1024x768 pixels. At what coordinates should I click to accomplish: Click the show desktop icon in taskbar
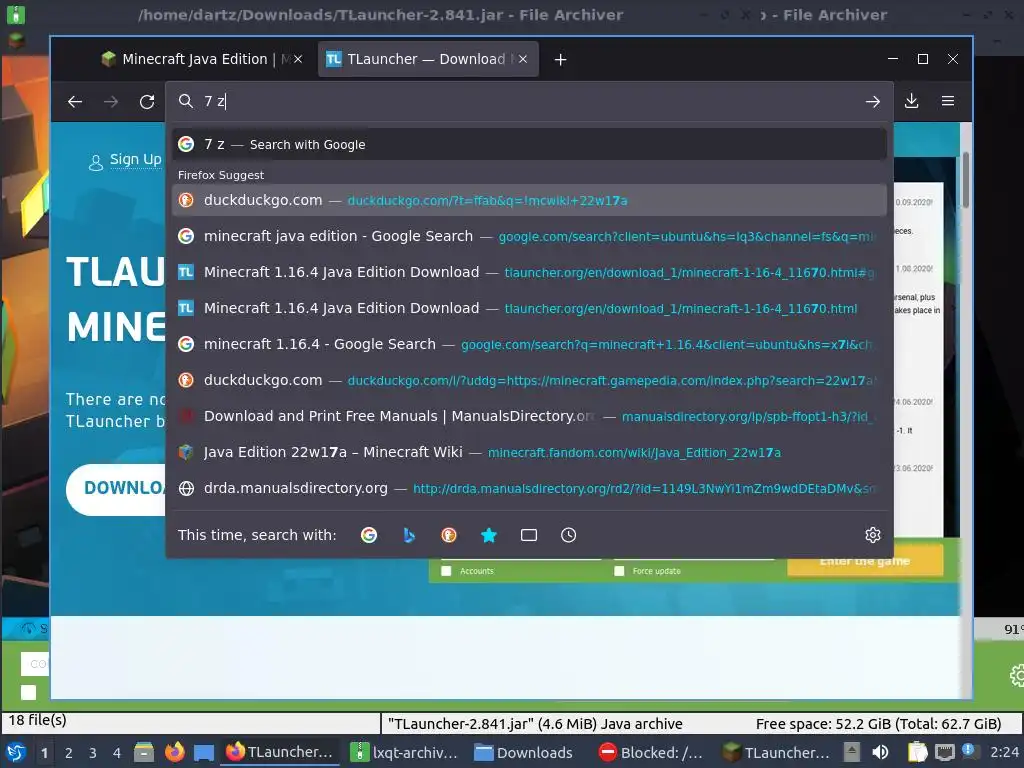point(204,752)
